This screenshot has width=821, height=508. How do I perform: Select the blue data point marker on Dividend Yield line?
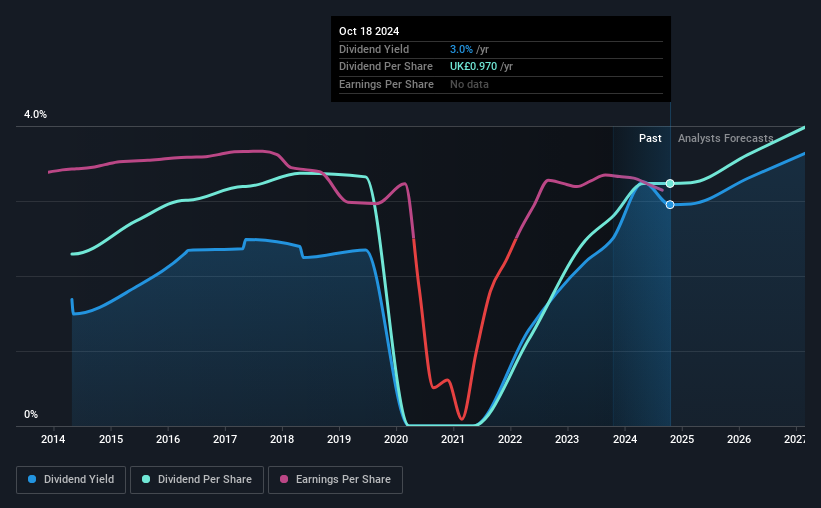[670, 205]
